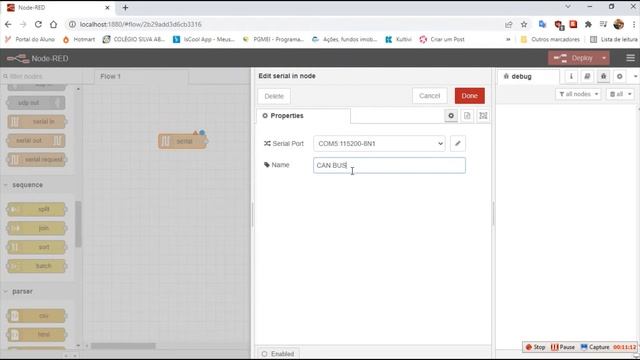The width and height of the screenshot is (640, 360).
Task: Click the browser back arrow
Action: point(8,24)
